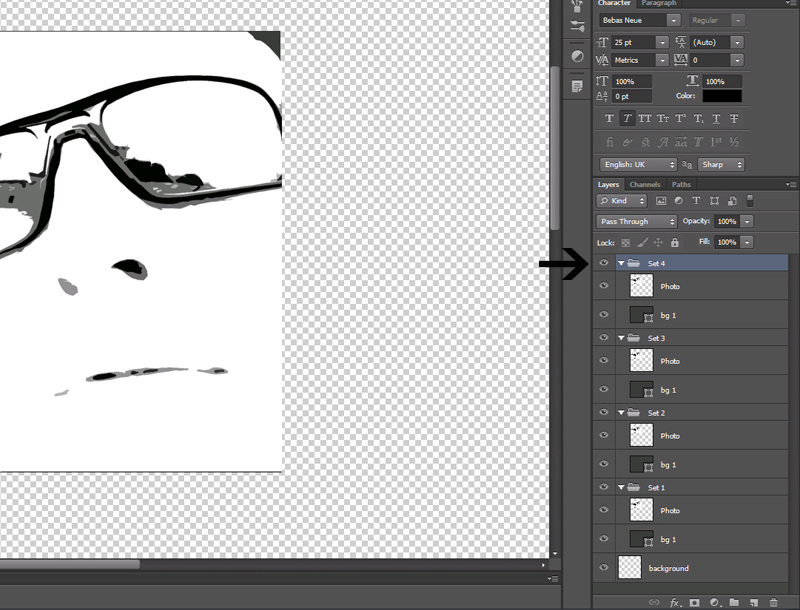Hide the Set 2 group eye
The image size is (800, 610).
(x=604, y=412)
